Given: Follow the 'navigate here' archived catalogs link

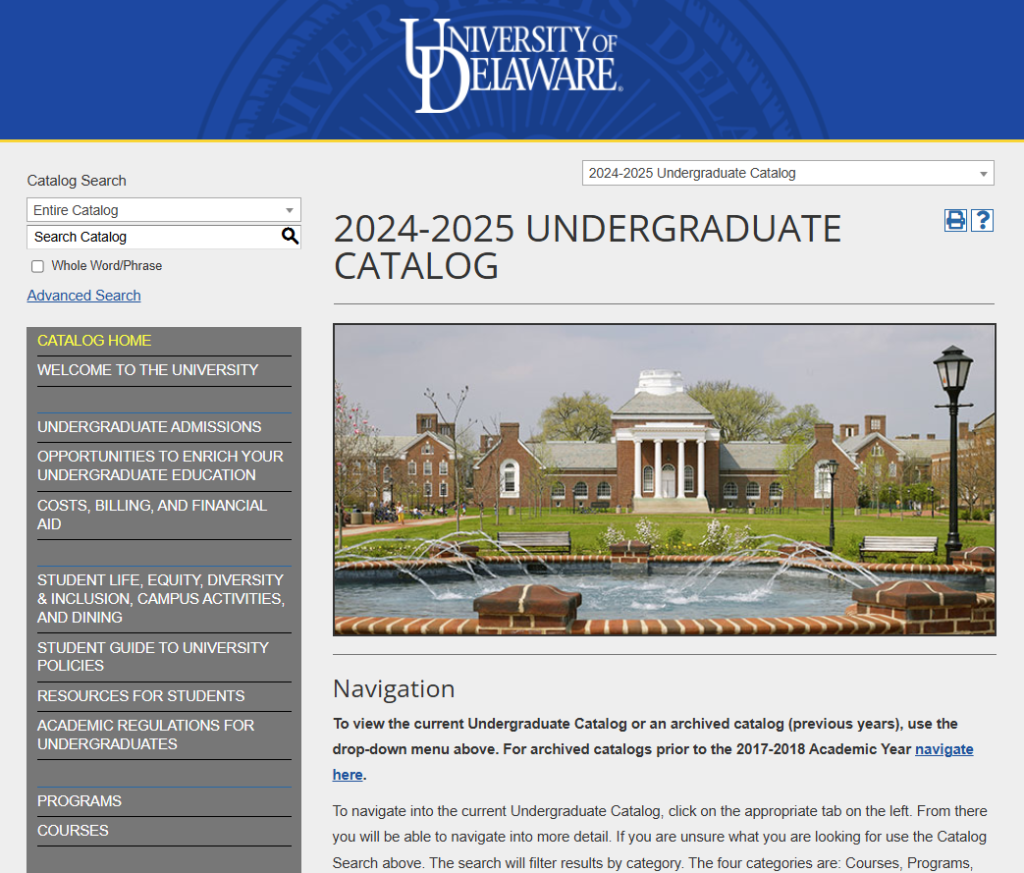Looking at the screenshot, I should [x=943, y=749].
